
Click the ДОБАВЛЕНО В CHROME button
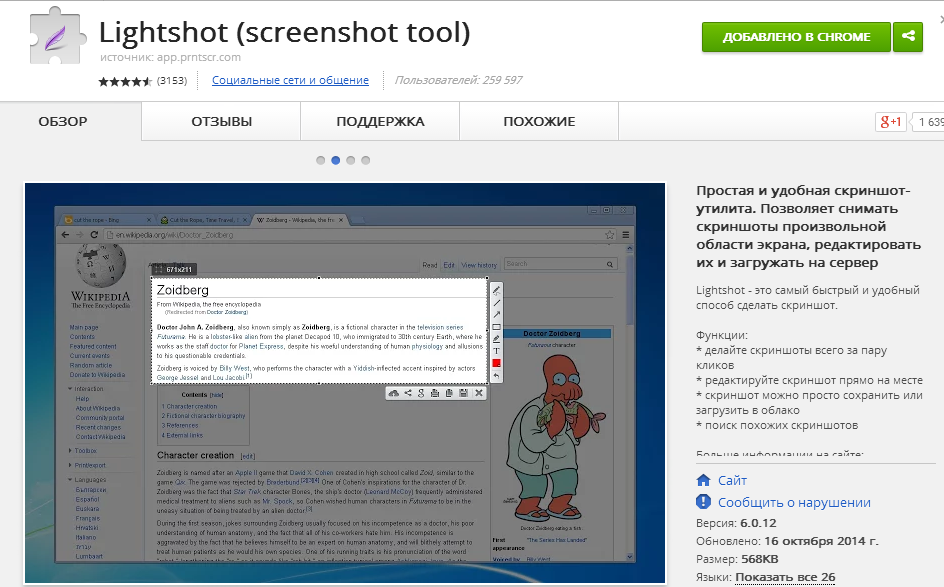coord(796,37)
